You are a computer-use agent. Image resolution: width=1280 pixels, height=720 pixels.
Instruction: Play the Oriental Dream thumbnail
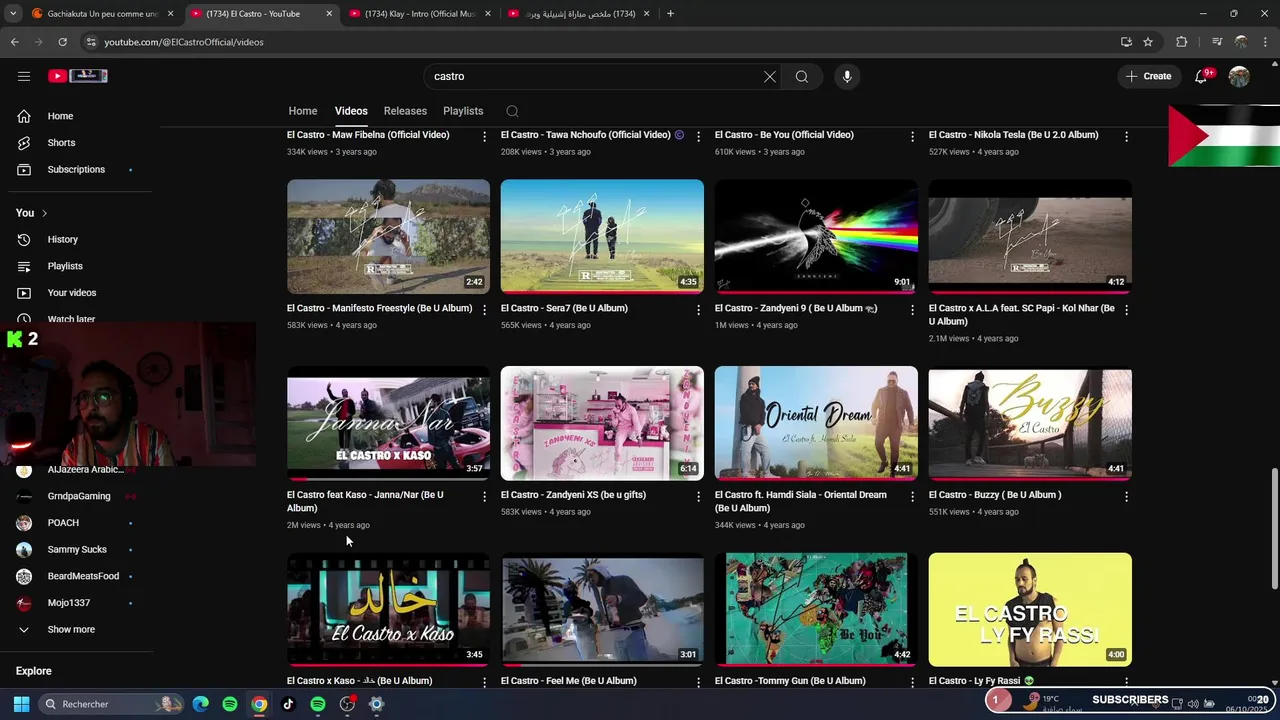[x=816, y=423]
